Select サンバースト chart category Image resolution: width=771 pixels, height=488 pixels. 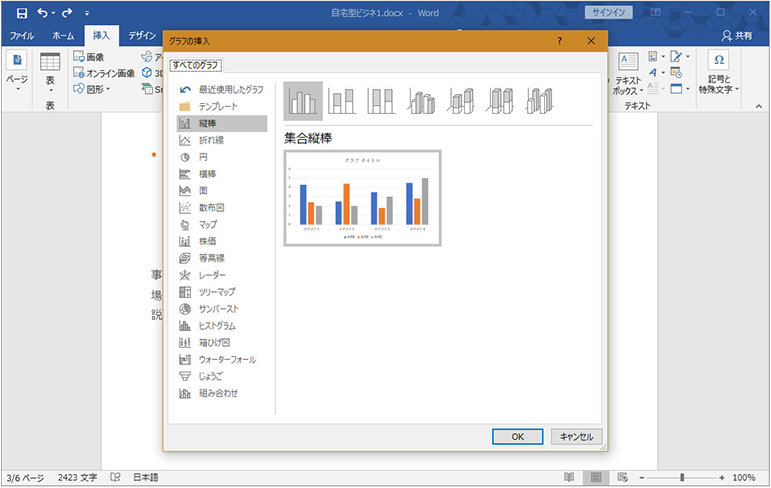tap(222, 309)
